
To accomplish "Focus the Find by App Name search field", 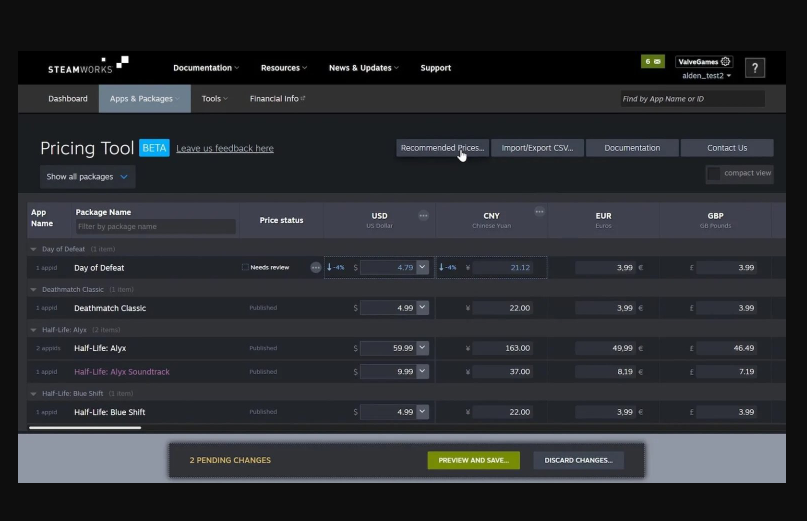I will point(692,99).
